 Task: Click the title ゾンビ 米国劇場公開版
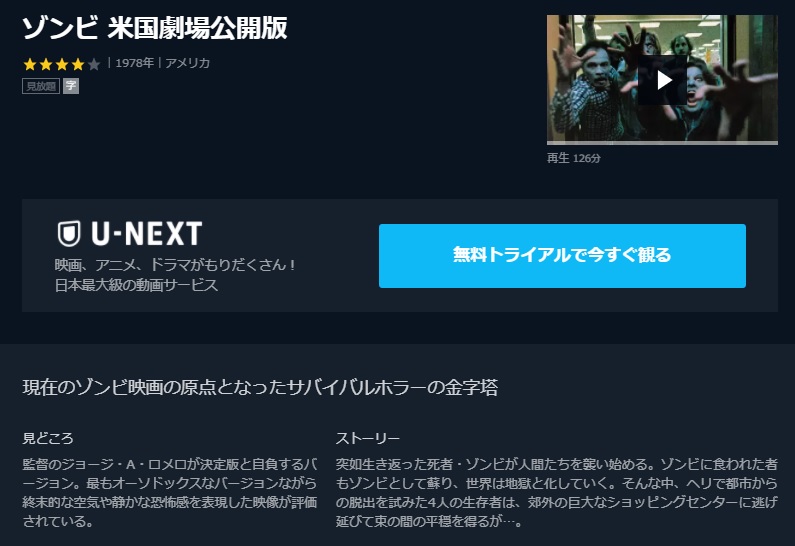(x=155, y=28)
